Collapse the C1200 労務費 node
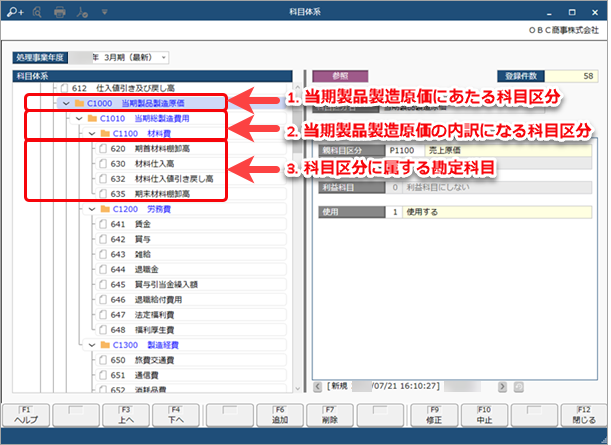611x445 pixels. 92,209
